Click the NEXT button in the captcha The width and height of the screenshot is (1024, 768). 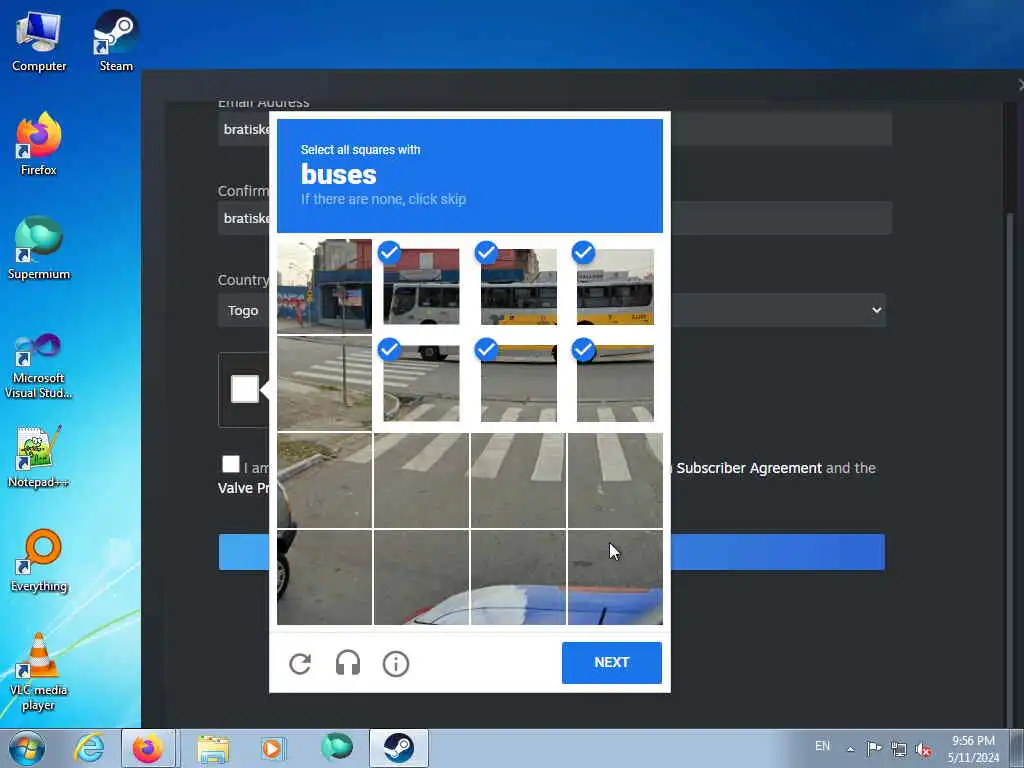click(612, 662)
